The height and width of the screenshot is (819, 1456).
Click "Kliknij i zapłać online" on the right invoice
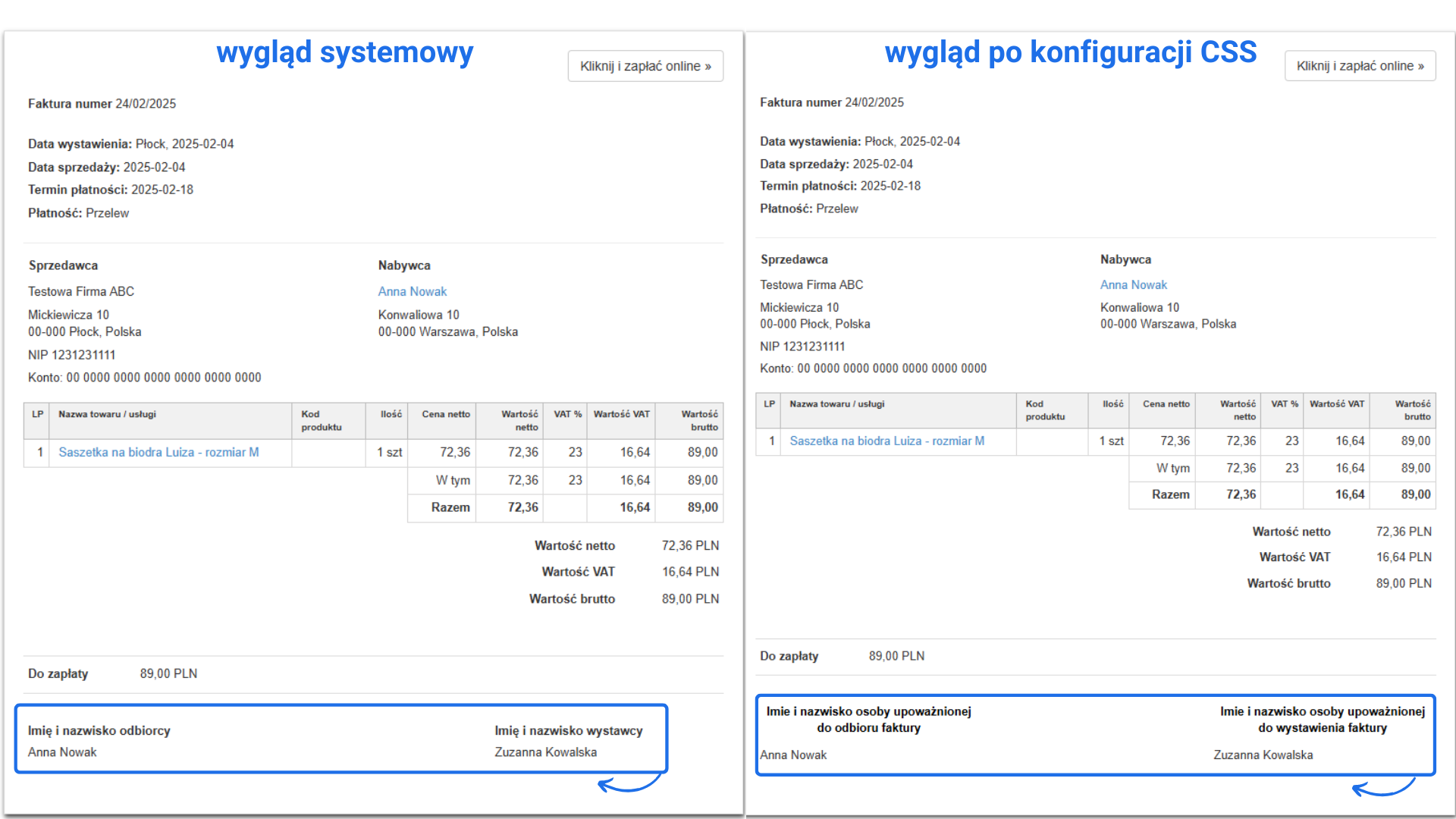click(1360, 66)
